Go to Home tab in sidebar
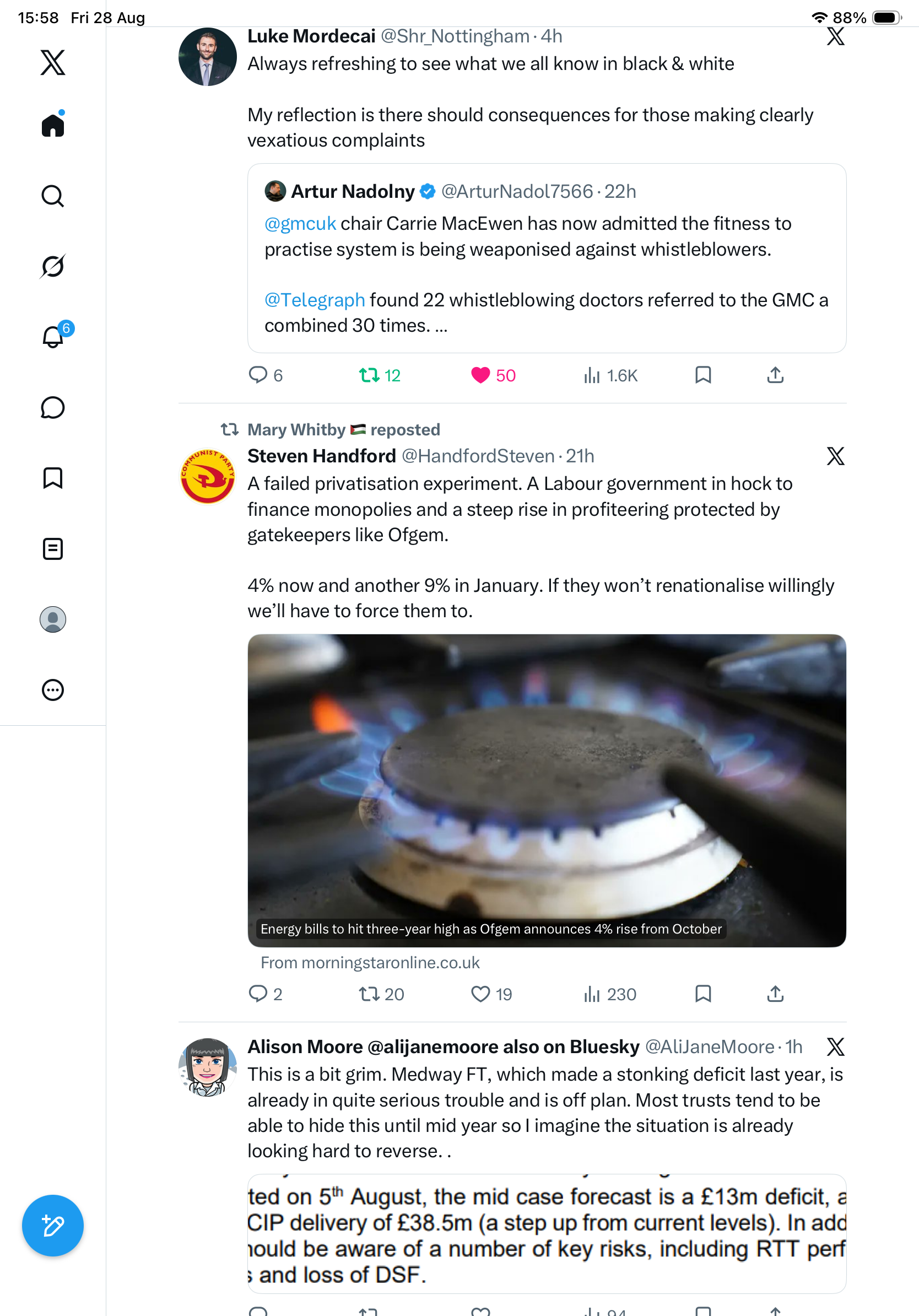The width and height of the screenshot is (919, 1316). (x=53, y=125)
